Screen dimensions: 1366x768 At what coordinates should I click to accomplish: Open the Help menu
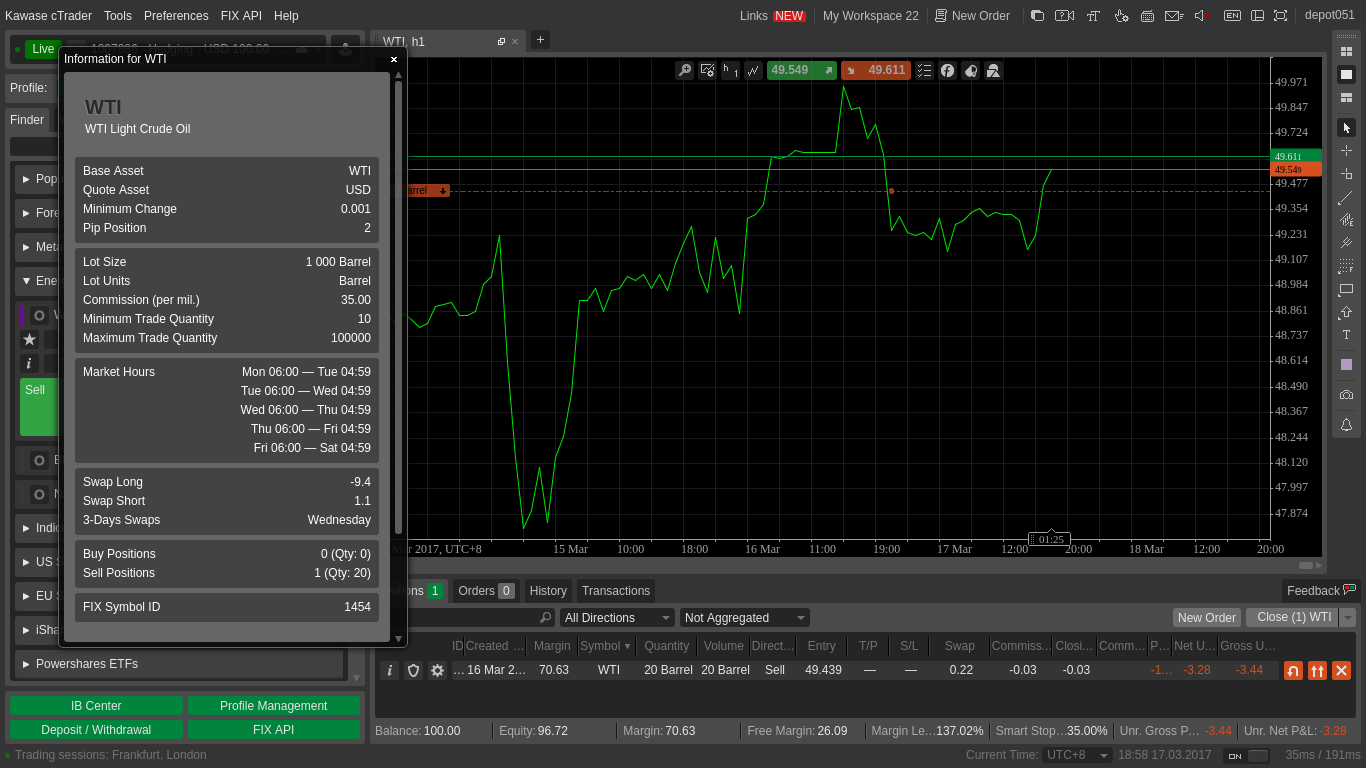[286, 16]
